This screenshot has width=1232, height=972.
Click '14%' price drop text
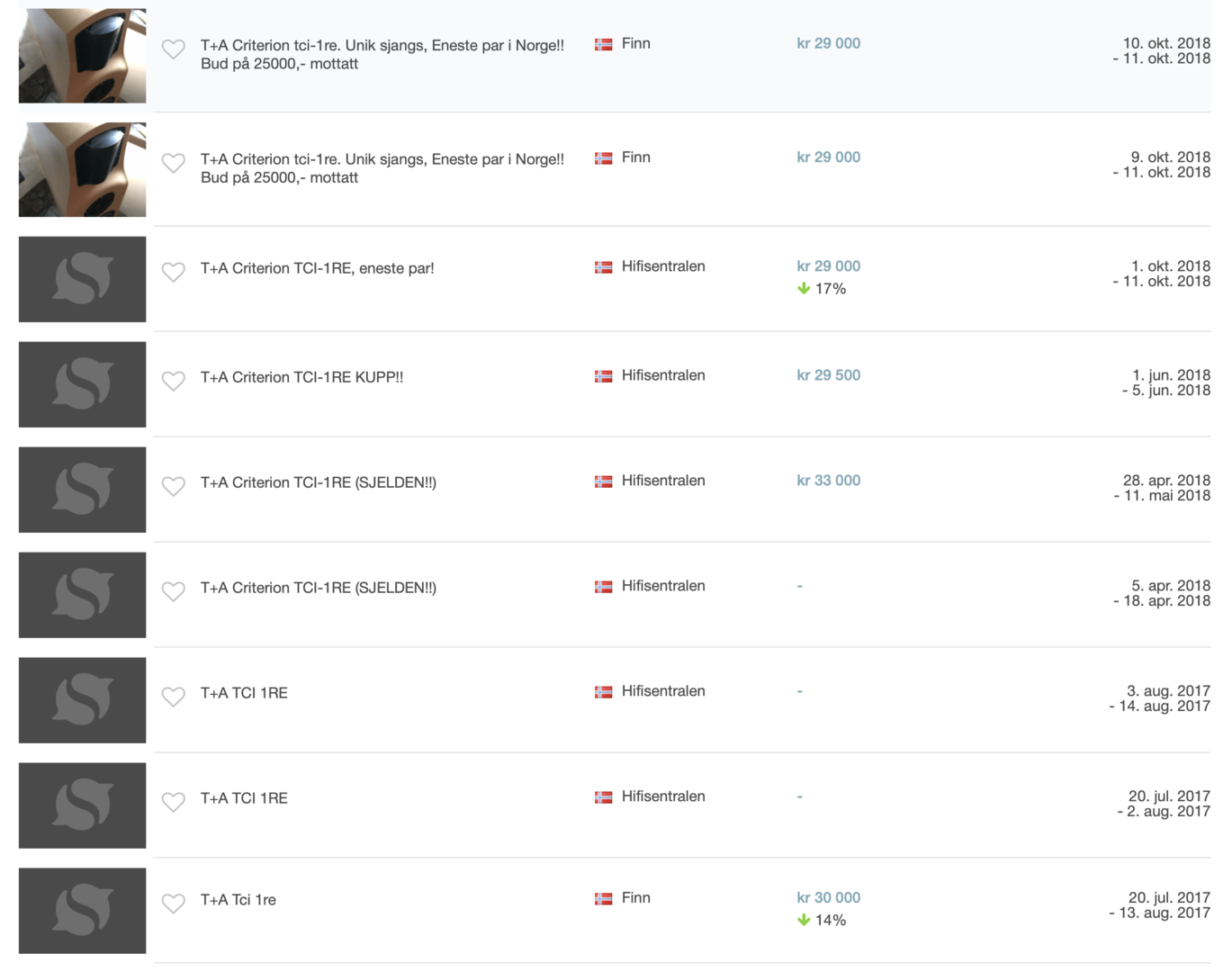coord(831,921)
